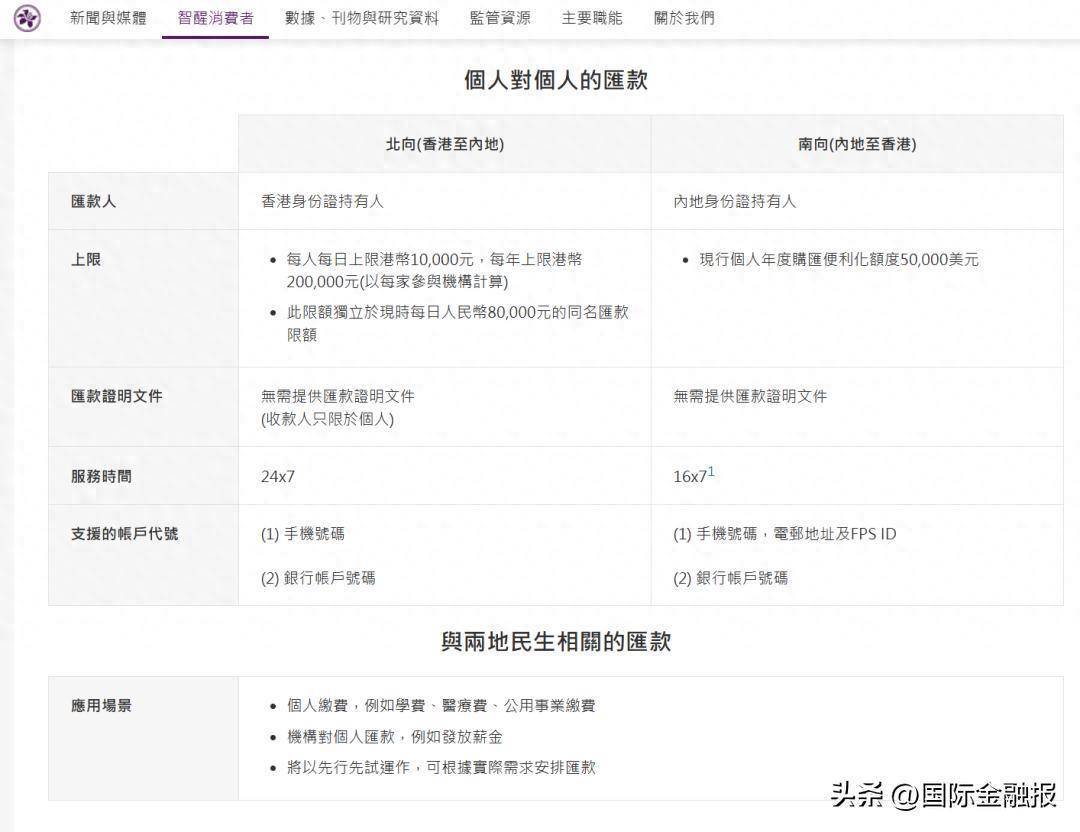Open the 監管資源 section

pyautogui.click(x=499, y=16)
